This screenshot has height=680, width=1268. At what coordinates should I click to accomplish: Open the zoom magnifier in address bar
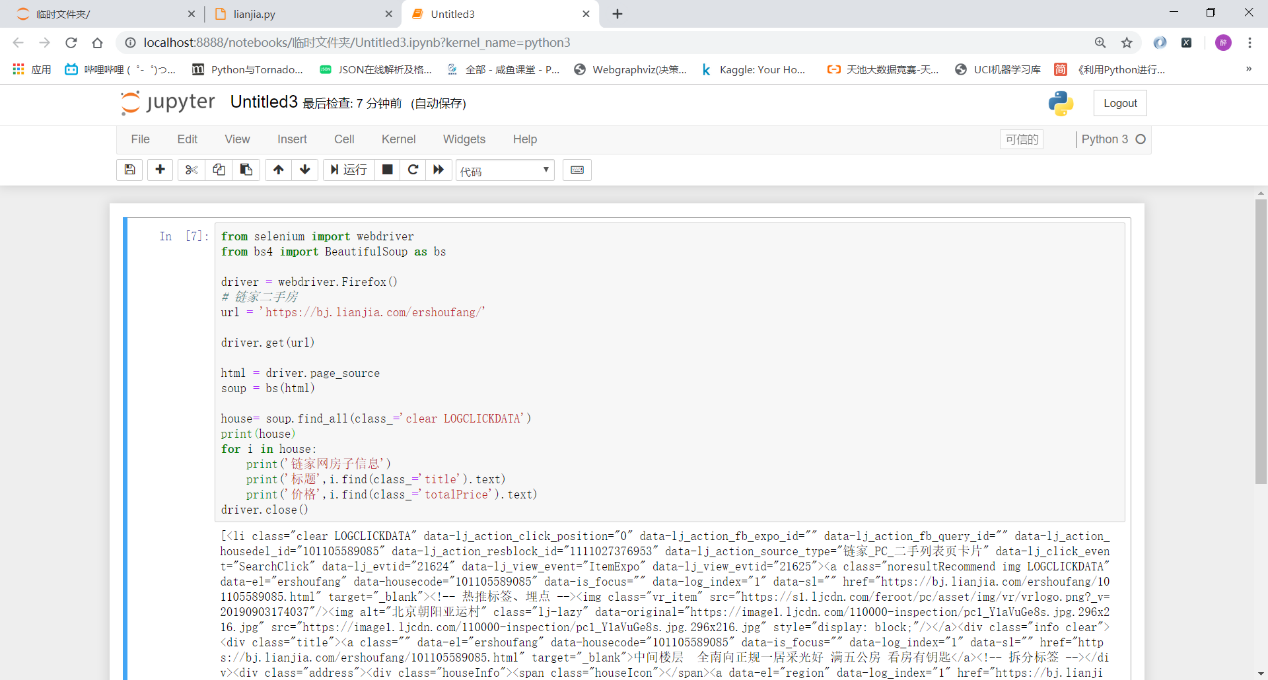(1100, 43)
